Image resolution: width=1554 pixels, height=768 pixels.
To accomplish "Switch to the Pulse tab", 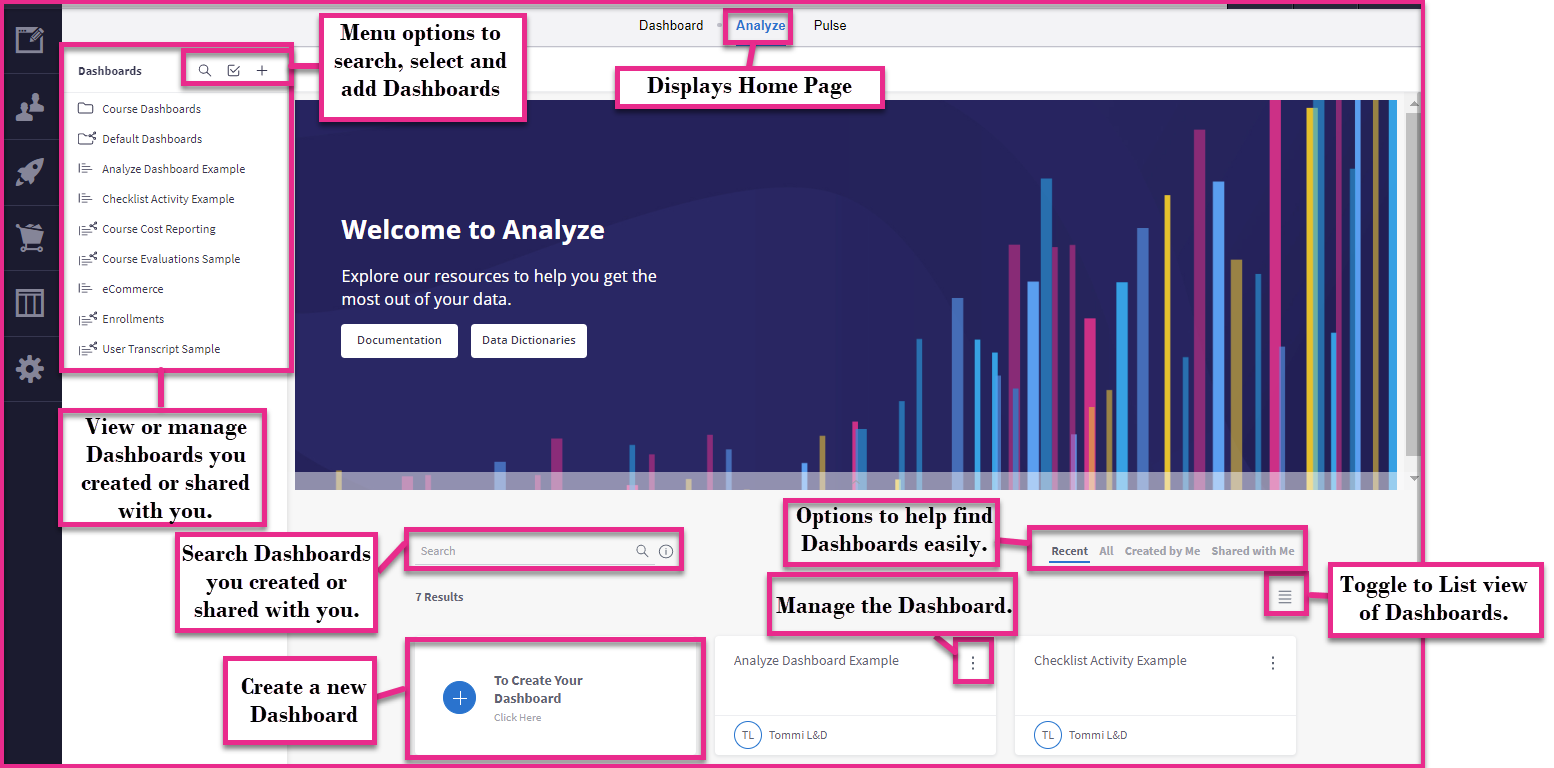I will pyautogui.click(x=830, y=26).
